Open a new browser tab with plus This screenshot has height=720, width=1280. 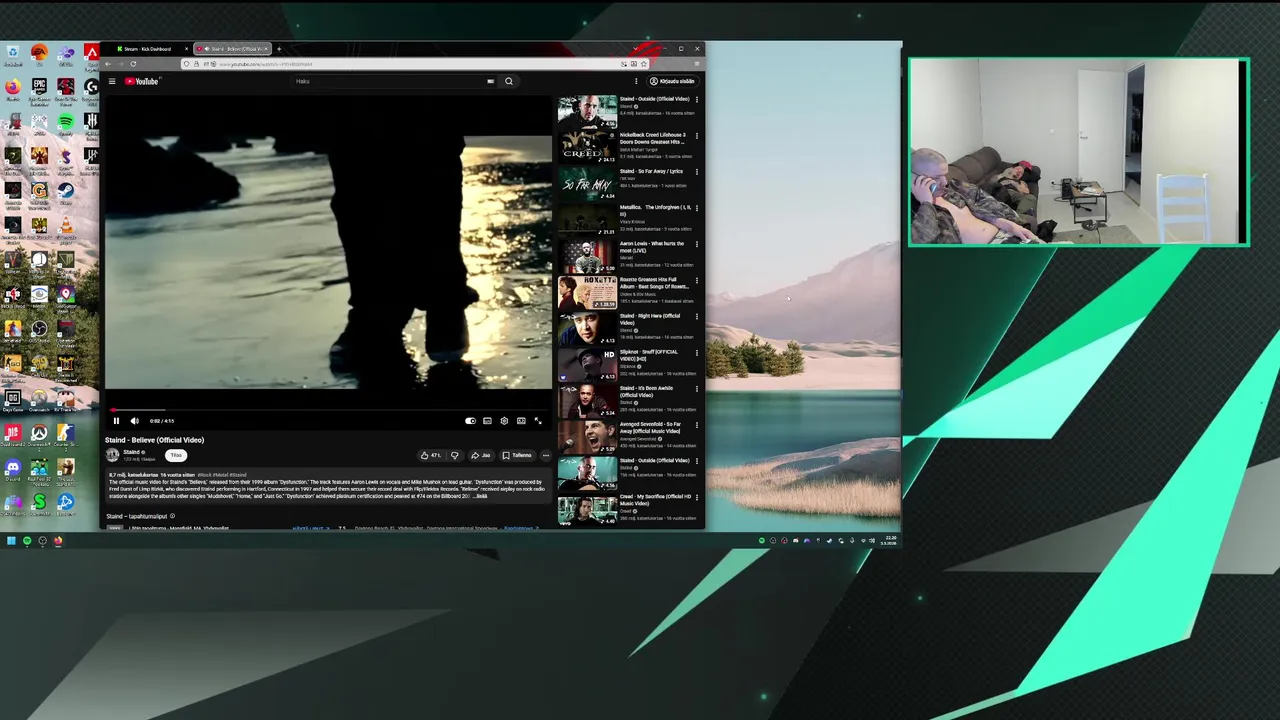[279, 49]
